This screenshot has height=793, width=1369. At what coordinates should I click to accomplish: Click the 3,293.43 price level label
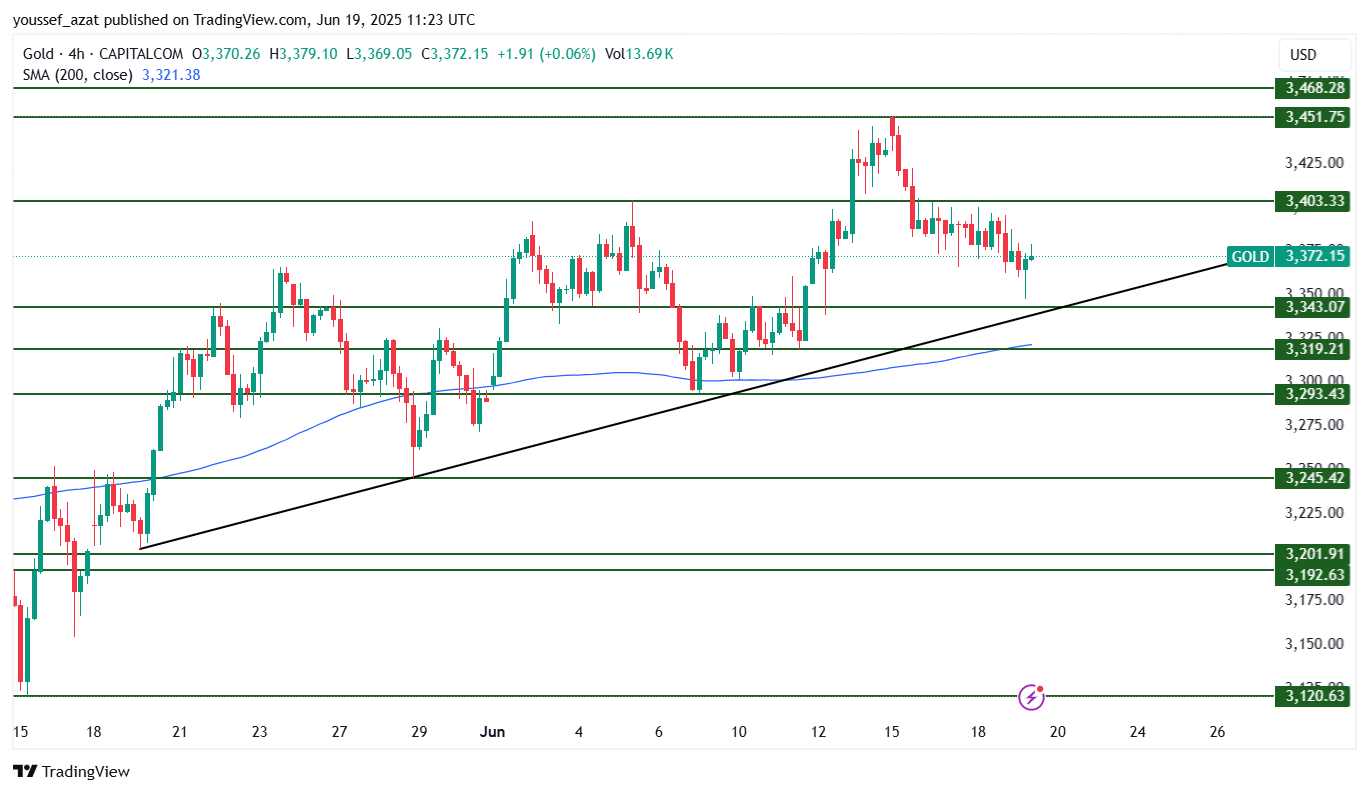pyautogui.click(x=1314, y=394)
